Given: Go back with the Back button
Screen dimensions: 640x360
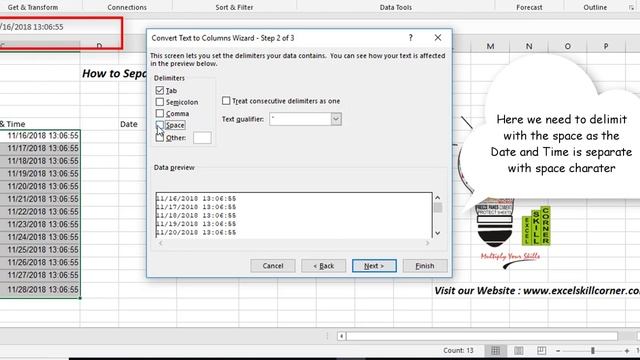Looking at the screenshot, I should pos(323,266).
